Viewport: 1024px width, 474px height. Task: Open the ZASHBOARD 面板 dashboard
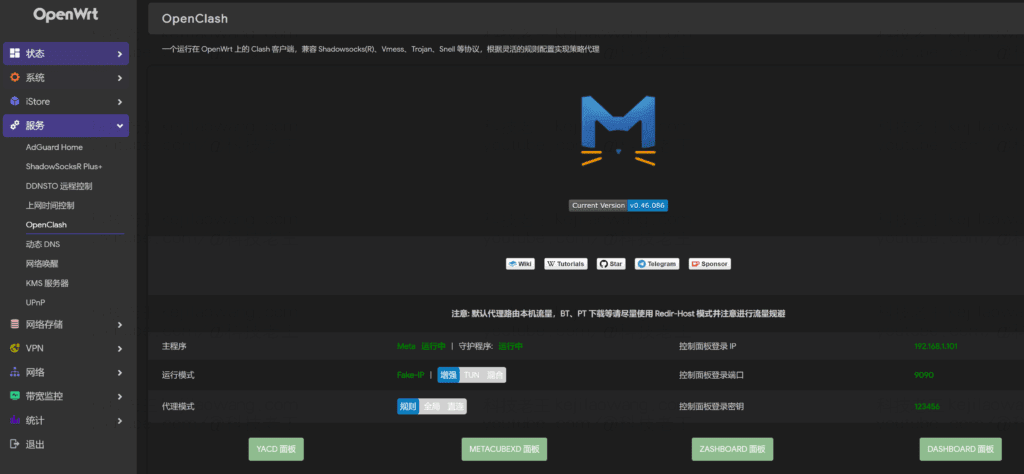pos(733,449)
